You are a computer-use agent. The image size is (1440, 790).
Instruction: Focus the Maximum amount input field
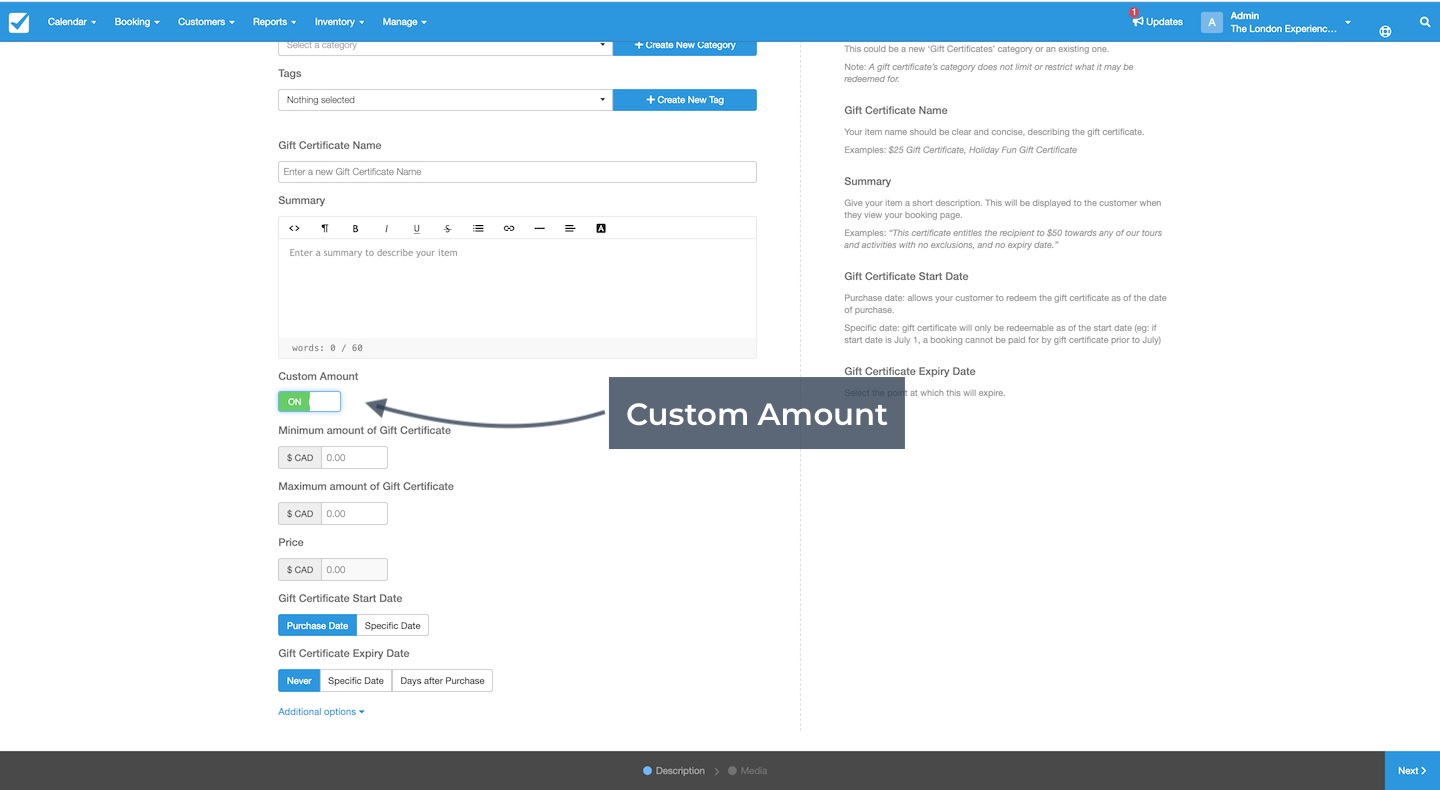click(x=354, y=514)
